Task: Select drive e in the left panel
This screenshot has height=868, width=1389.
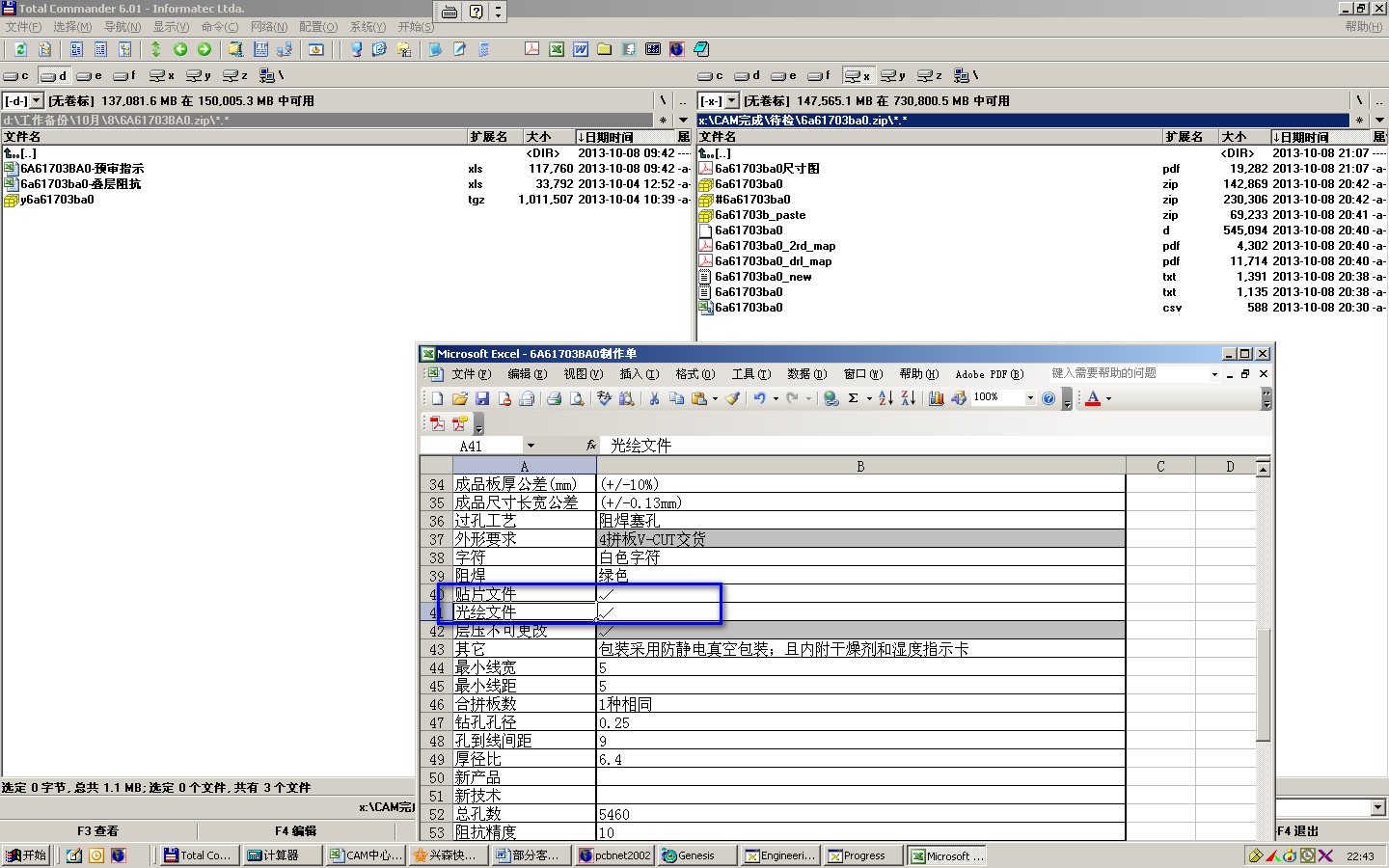Action: [90, 75]
